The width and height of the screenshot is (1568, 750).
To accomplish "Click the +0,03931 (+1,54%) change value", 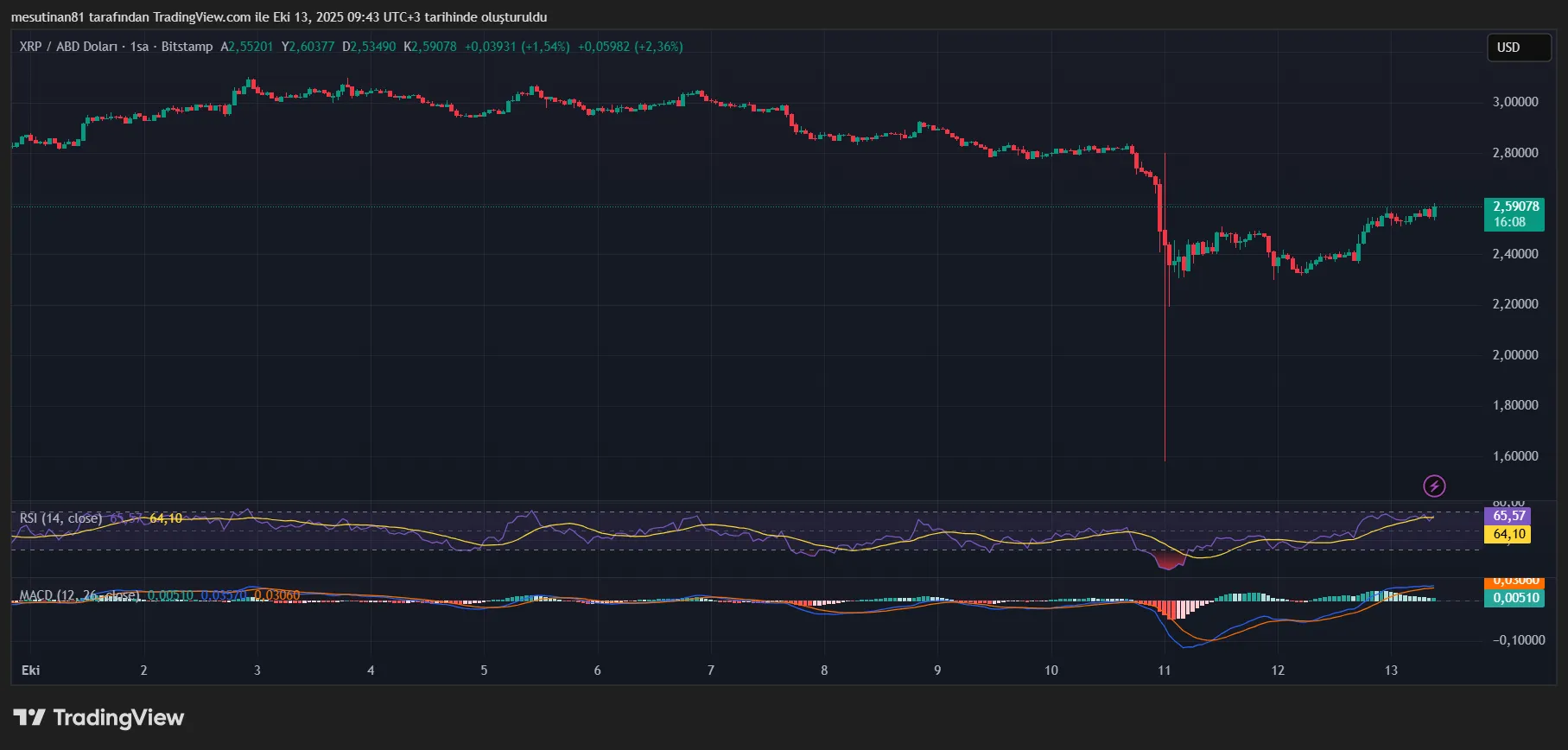I will 517,47.
